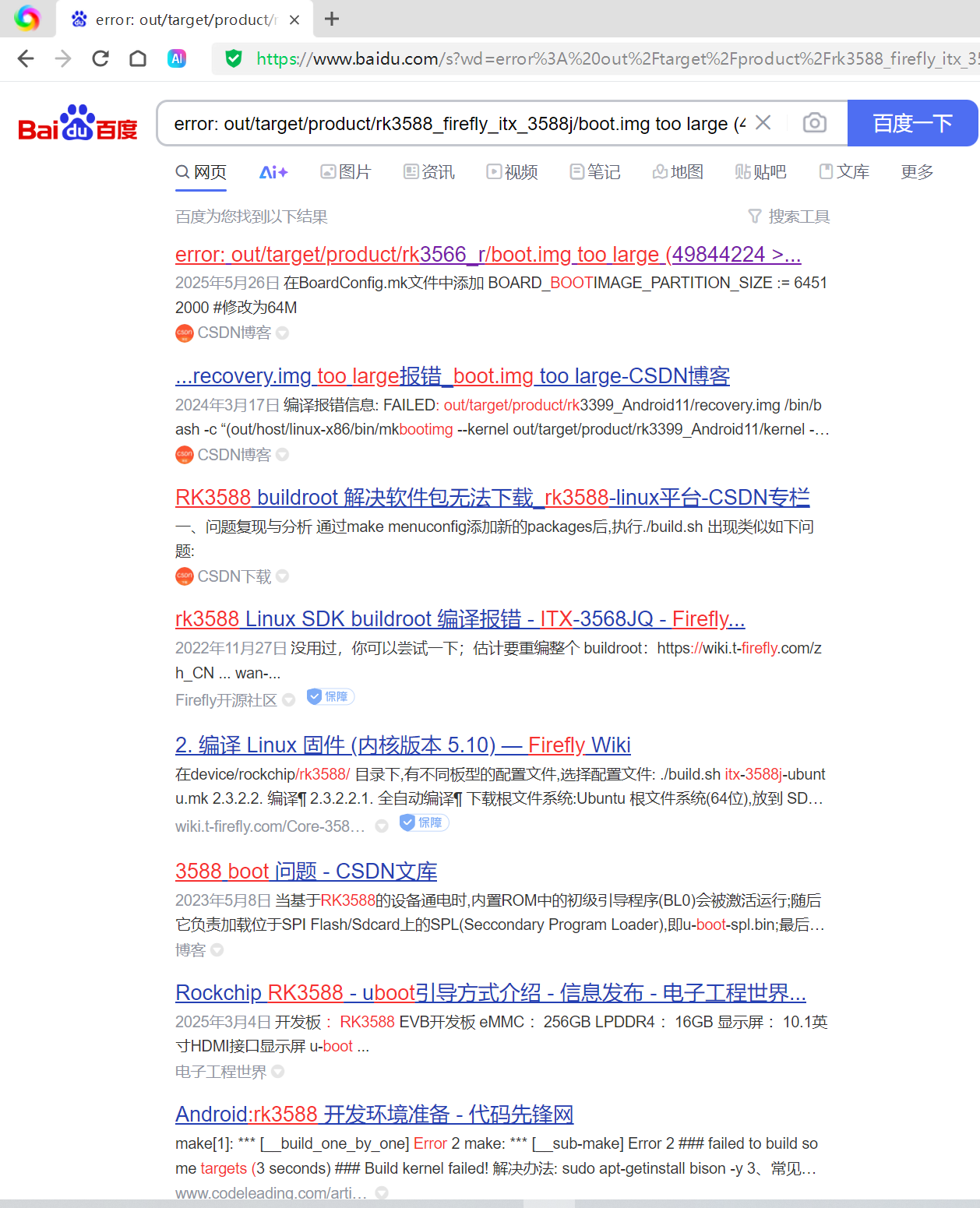The width and height of the screenshot is (980, 1208).
Task: Expand arrow beside wiki.t-firefly.com source
Action: 382,826
